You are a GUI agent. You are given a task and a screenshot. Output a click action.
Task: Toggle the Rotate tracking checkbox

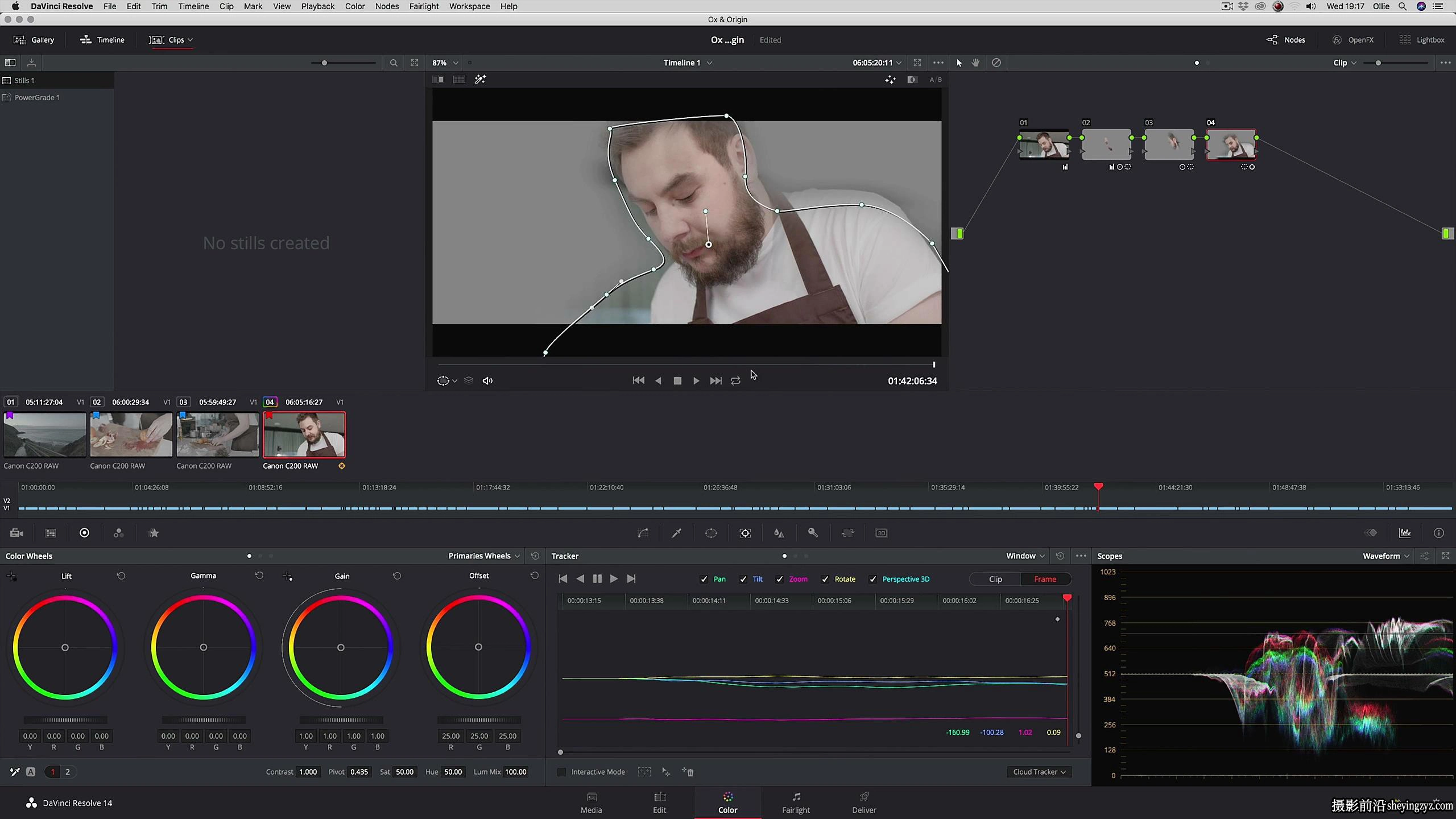[825, 579]
